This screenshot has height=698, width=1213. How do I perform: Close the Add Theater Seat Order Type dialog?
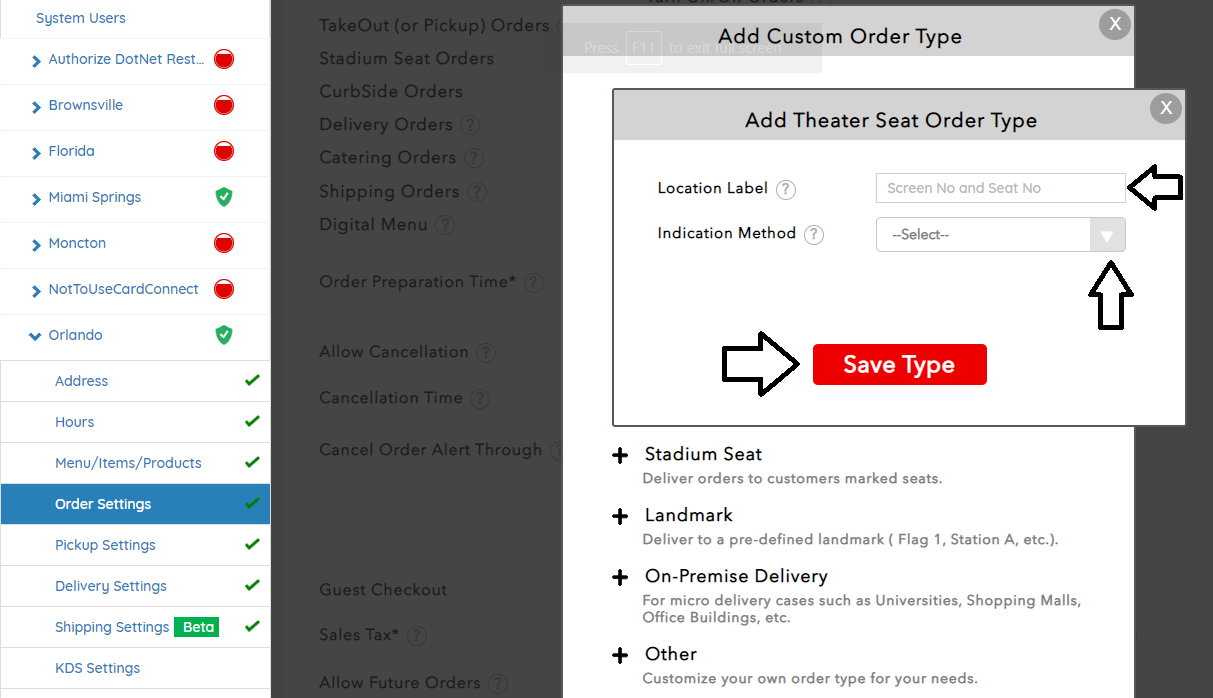coord(1165,108)
